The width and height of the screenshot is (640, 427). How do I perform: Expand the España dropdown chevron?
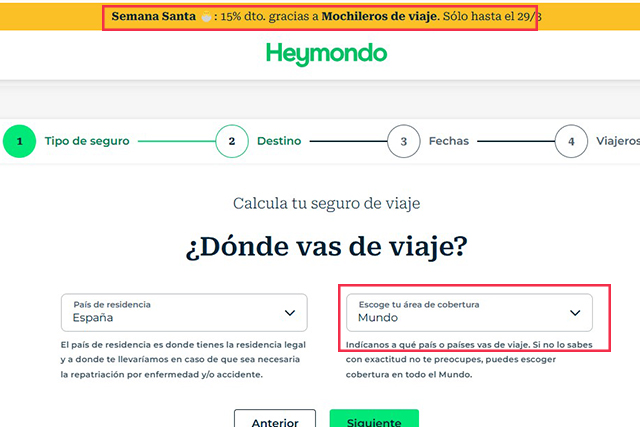(290, 313)
